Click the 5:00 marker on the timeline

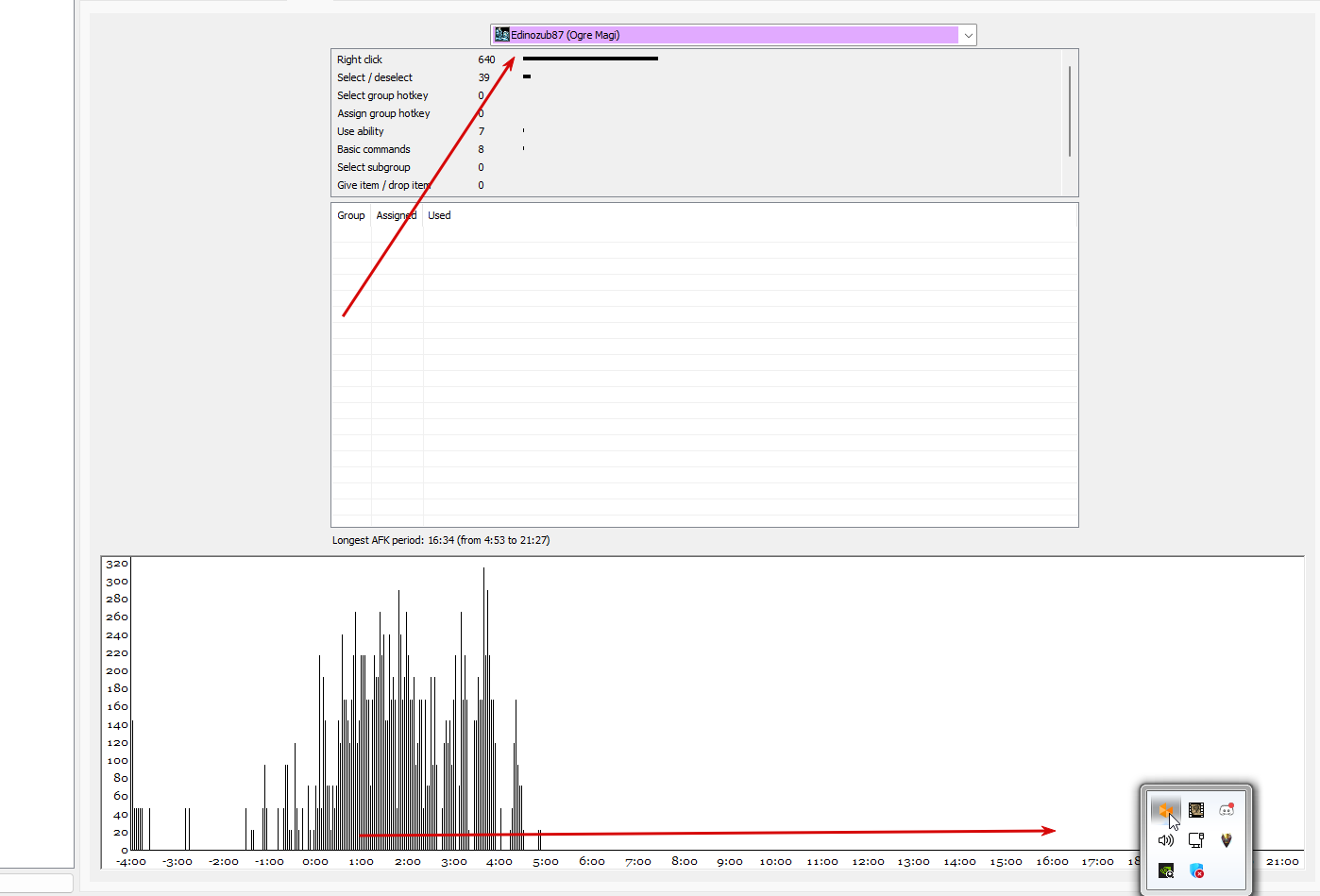pyautogui.click(x=546, y=862)
